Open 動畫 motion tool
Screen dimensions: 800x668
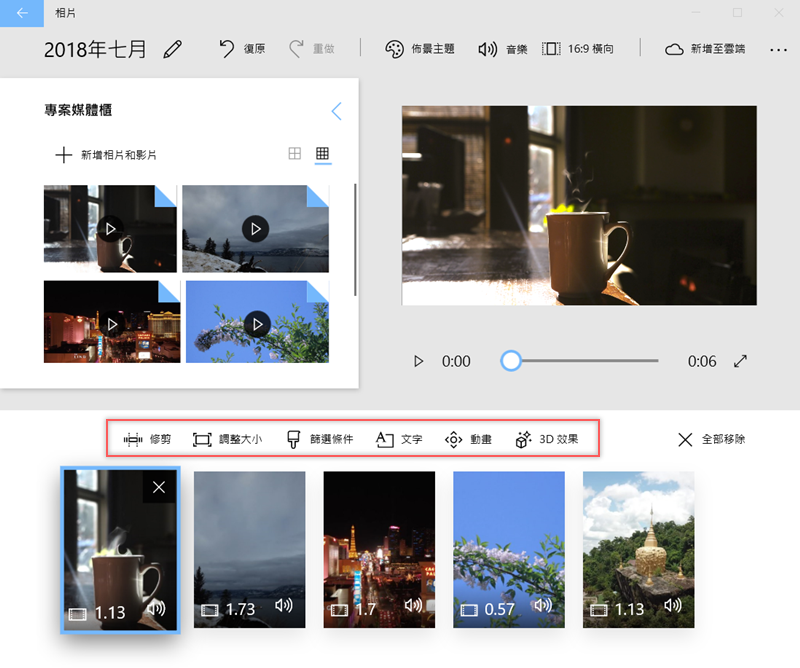click(468, 439)
